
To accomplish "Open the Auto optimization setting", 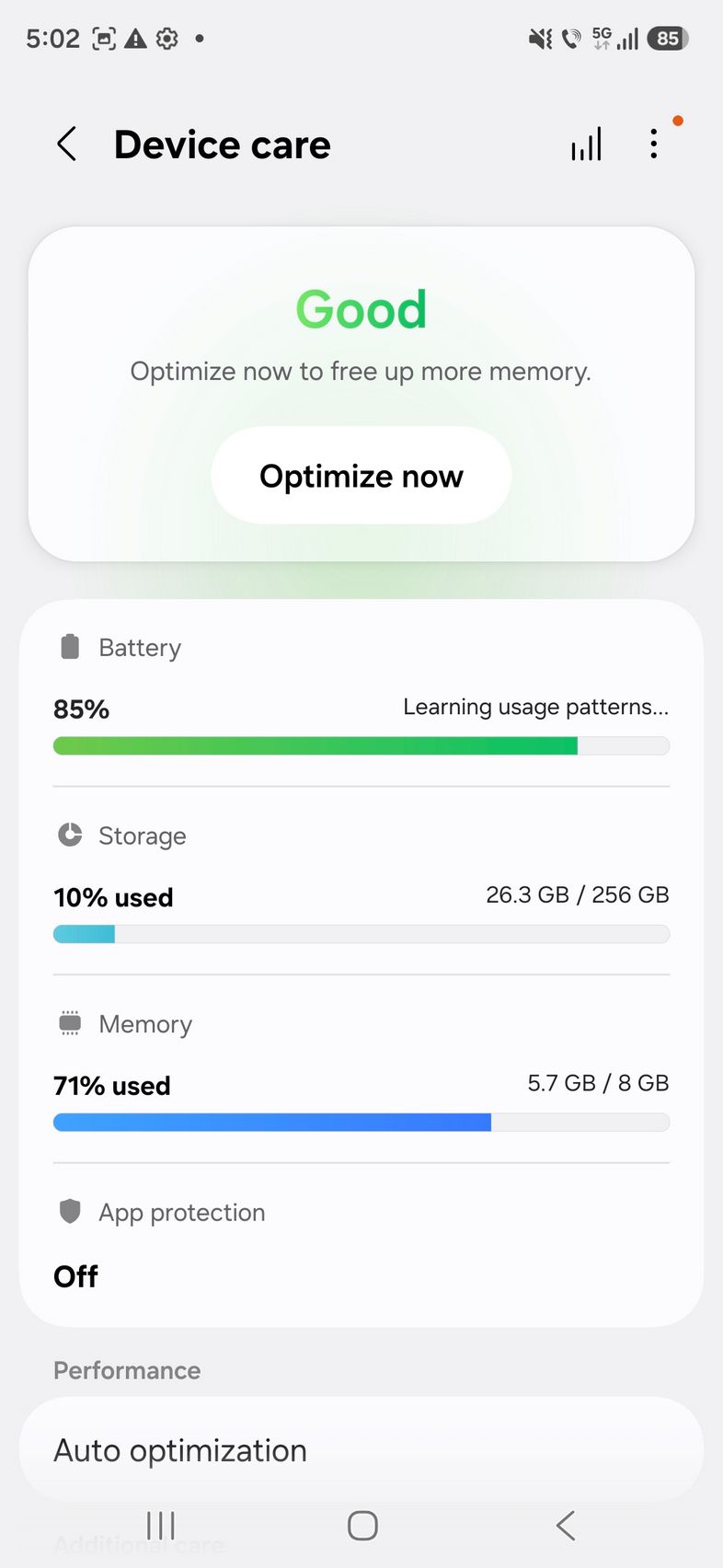I will pyautogui.click(x=180, y=1450).
